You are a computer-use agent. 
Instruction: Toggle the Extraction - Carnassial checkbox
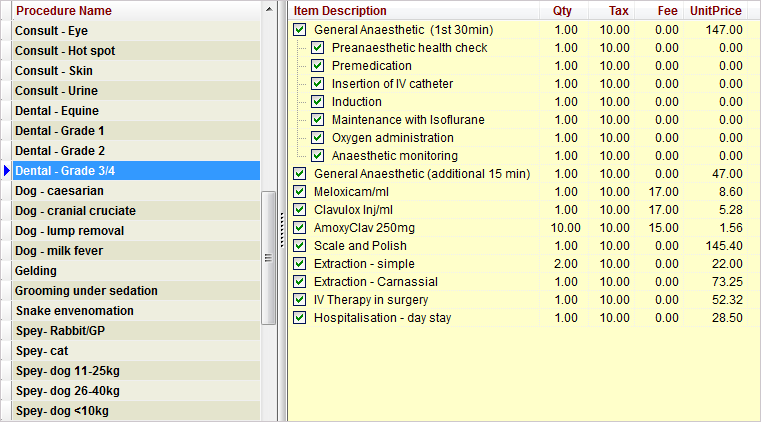(300, 282)
